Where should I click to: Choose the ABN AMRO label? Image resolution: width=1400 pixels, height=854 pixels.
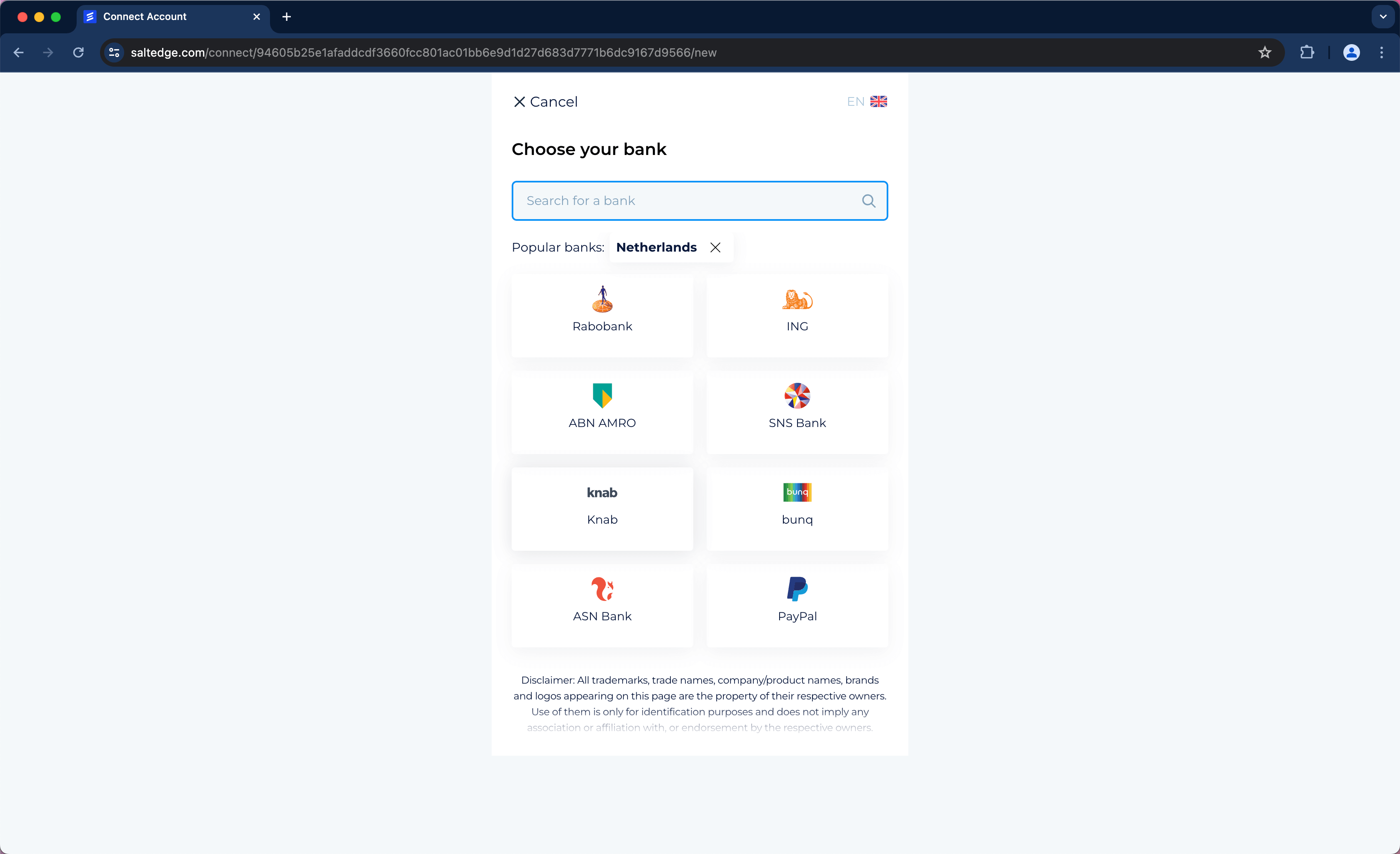coord(602,423)
